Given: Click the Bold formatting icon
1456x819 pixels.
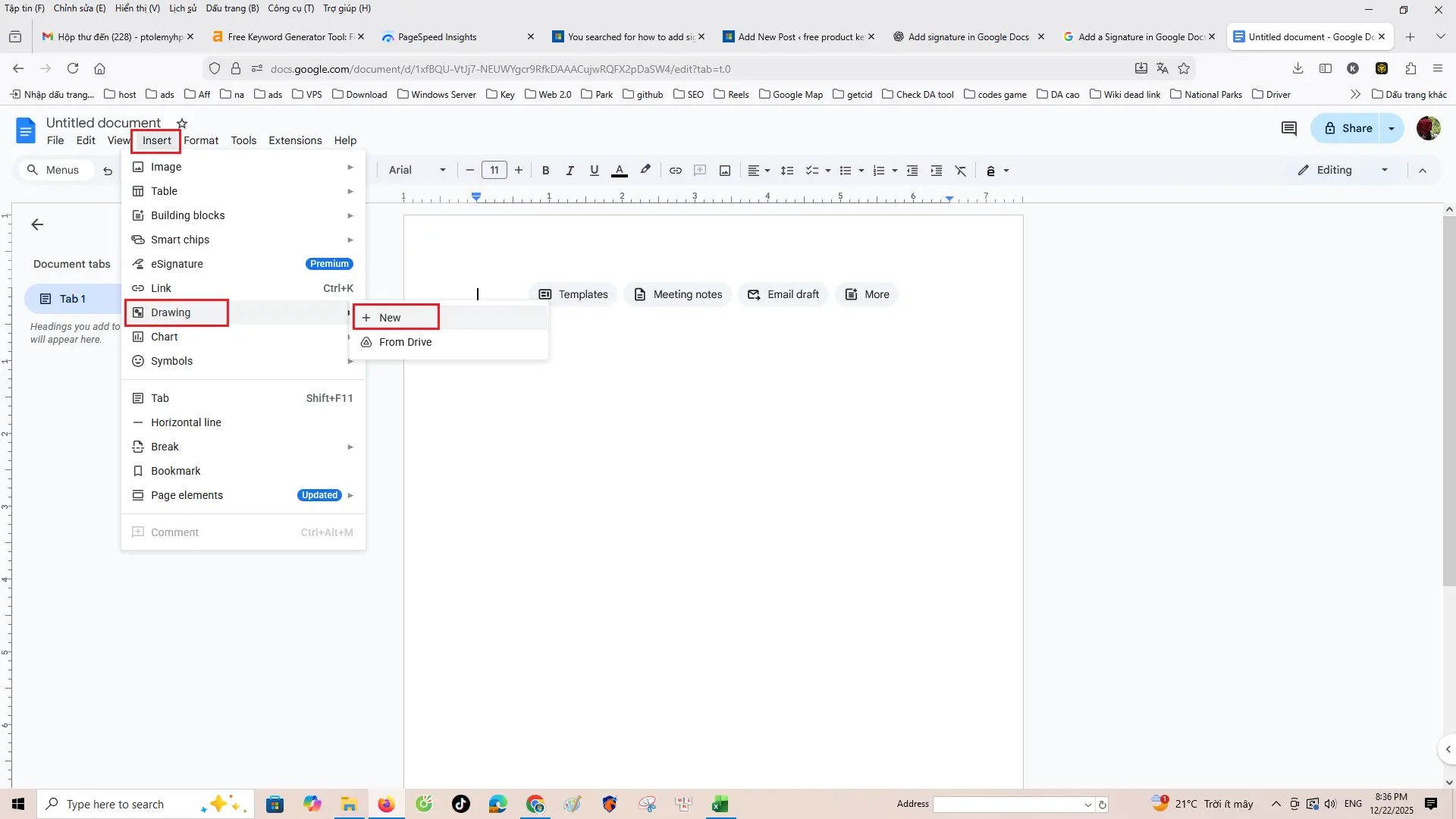Looking at the screenshot, I should click(x=545, y=171).
